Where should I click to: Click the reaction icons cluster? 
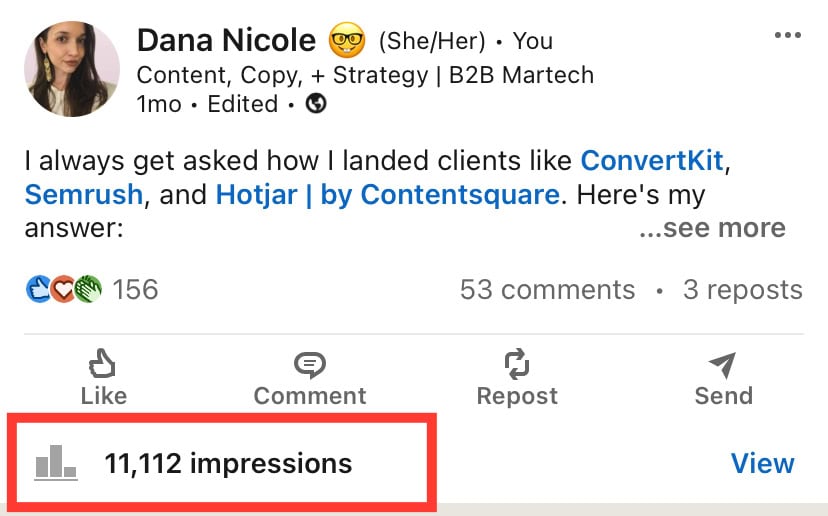(63, 289)
